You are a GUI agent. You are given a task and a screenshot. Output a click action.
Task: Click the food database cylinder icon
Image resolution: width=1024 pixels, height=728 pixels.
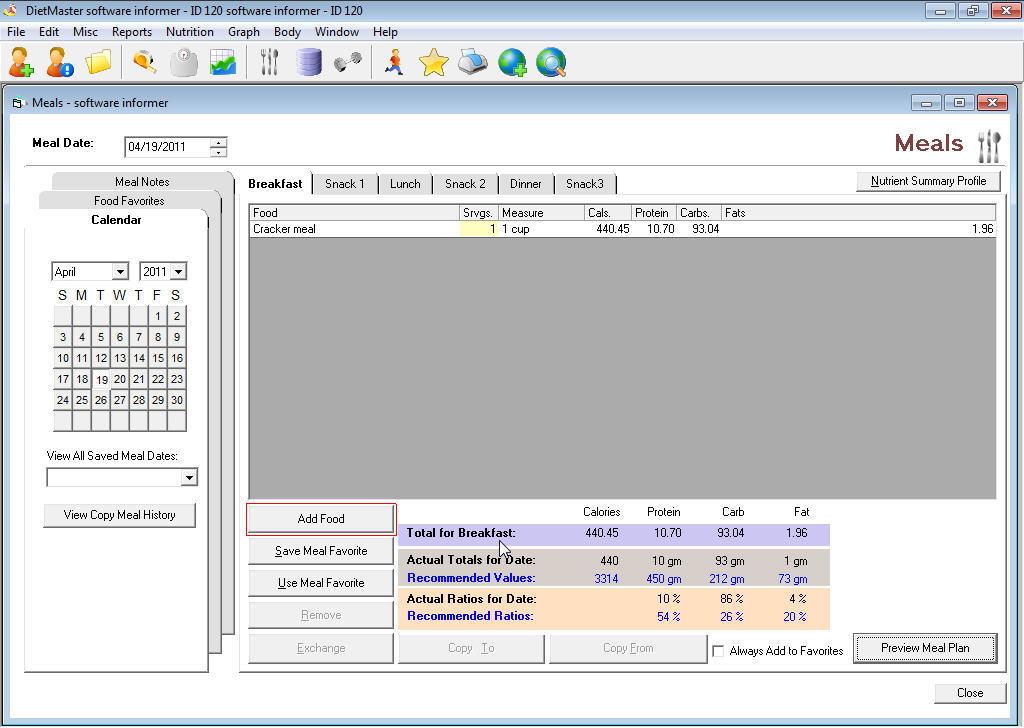click(308, 61)
